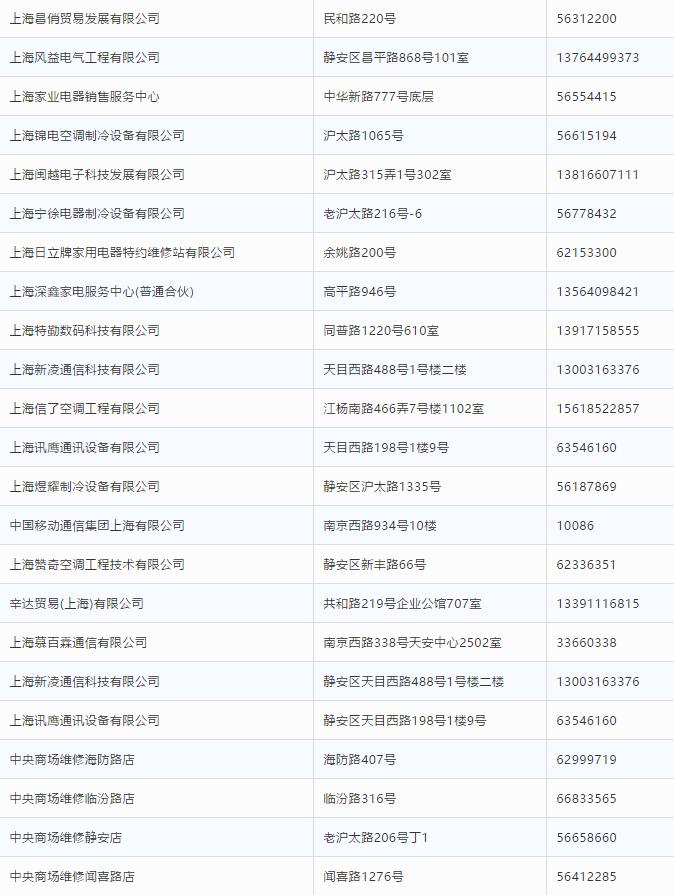
Task: Select address 静安区新丰路66号
Action: click(x=374, y=565)
